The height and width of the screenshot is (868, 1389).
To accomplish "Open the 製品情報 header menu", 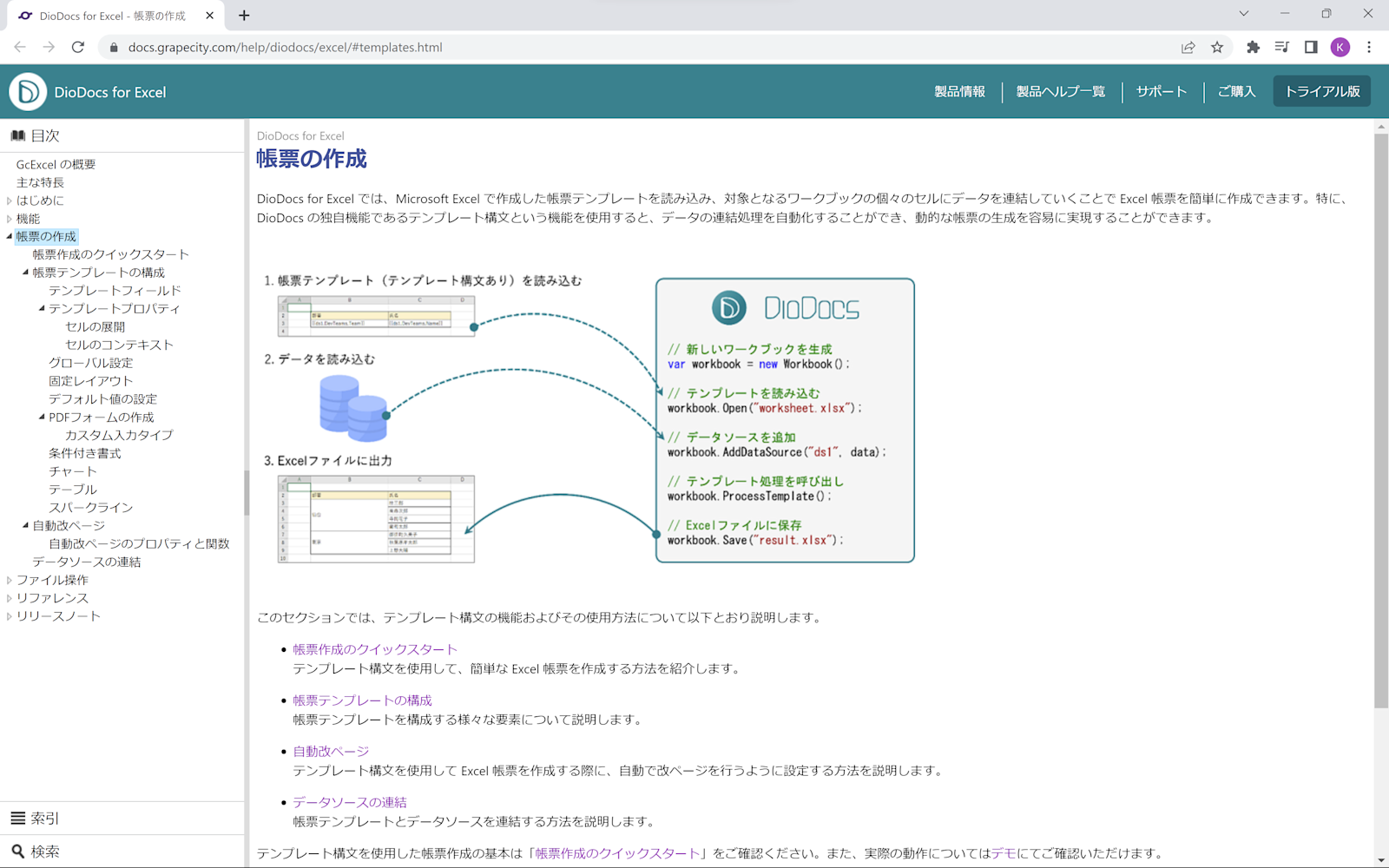I will tap(959, 91).
